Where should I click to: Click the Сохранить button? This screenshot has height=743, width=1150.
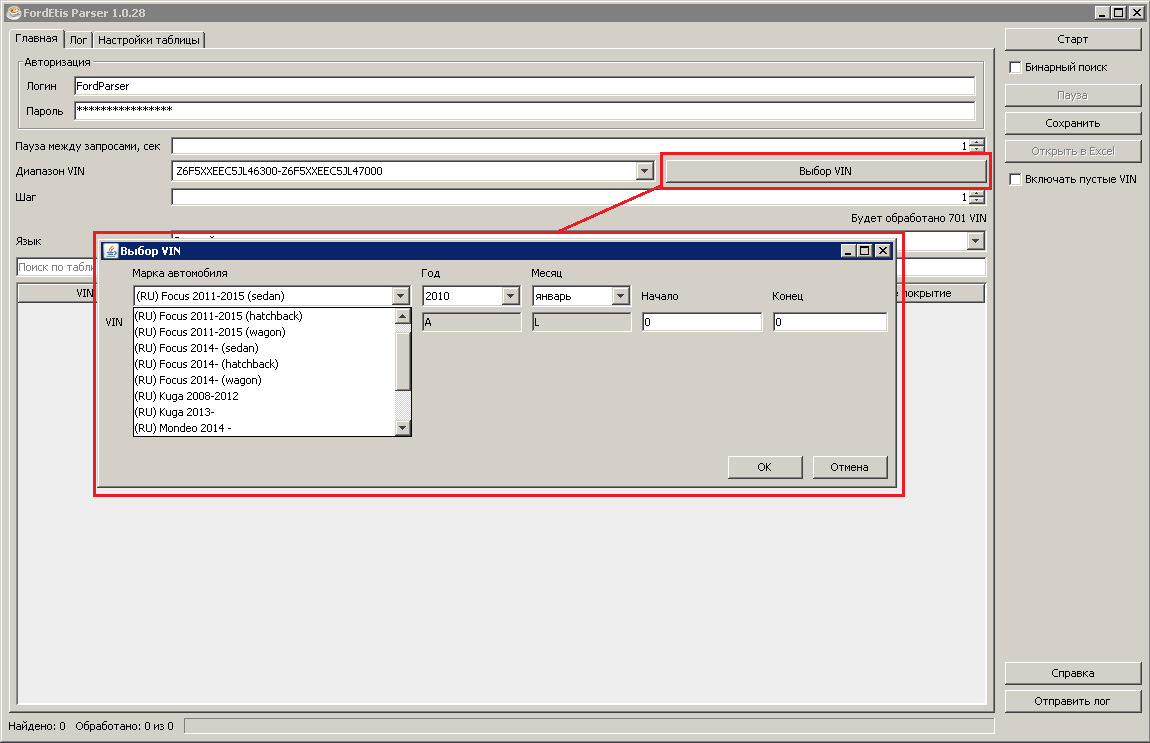pyautogui.click(x=1072, y=123)
